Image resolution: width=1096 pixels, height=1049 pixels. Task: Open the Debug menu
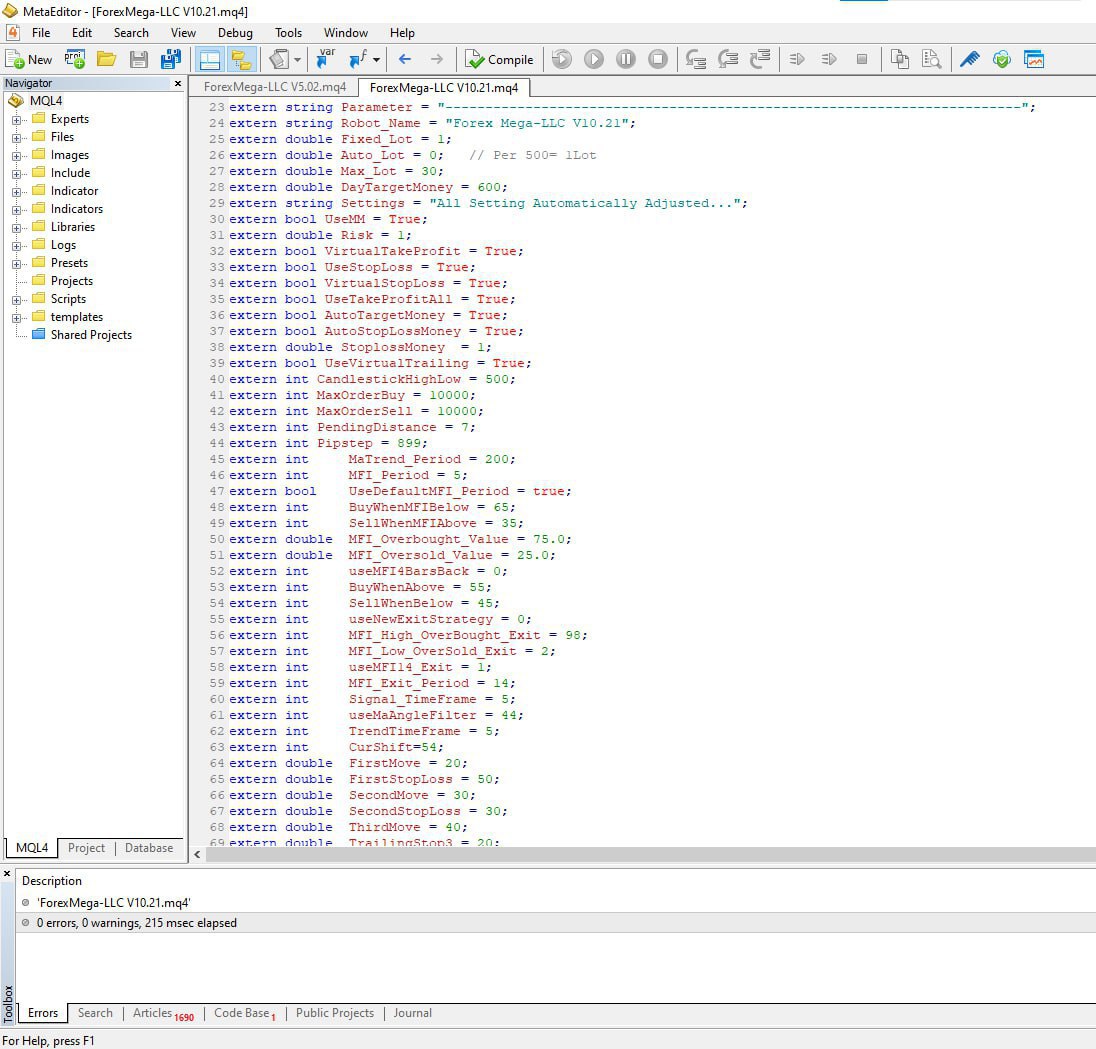[x=235, y=33]
